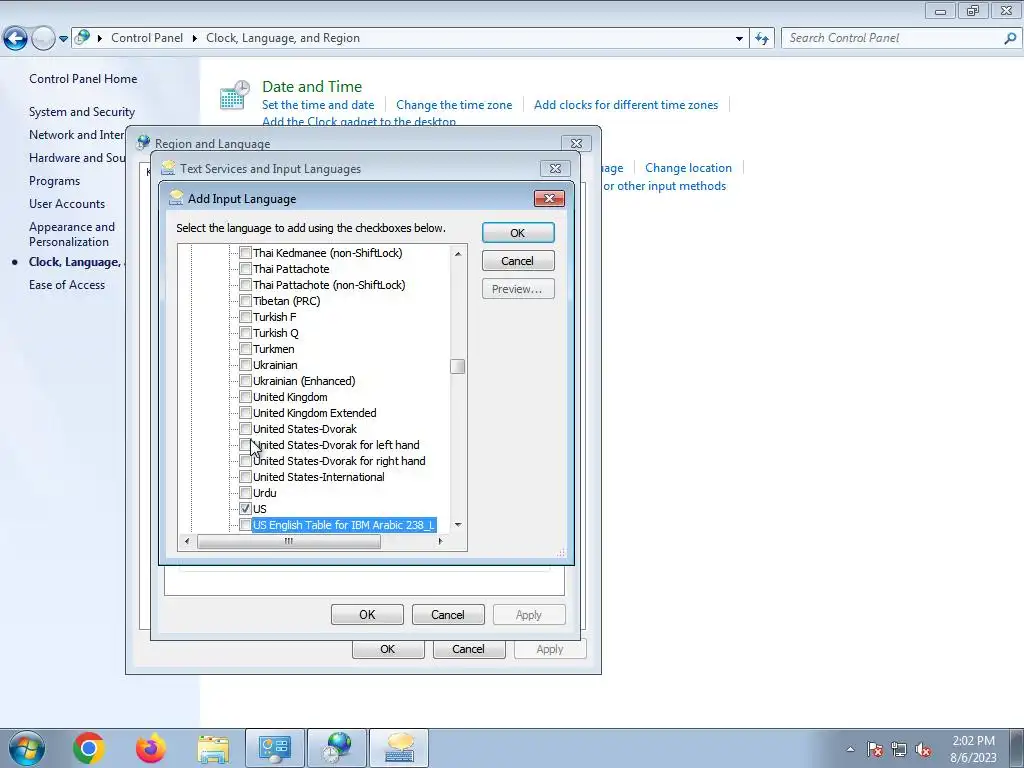
Task: Click OK in Add Input Language dialog
Action: [518, 233]
